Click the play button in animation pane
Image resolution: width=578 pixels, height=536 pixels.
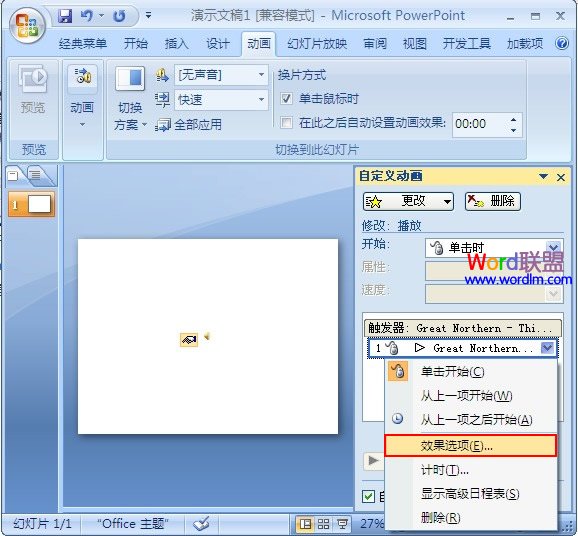[x=373, y=460]
